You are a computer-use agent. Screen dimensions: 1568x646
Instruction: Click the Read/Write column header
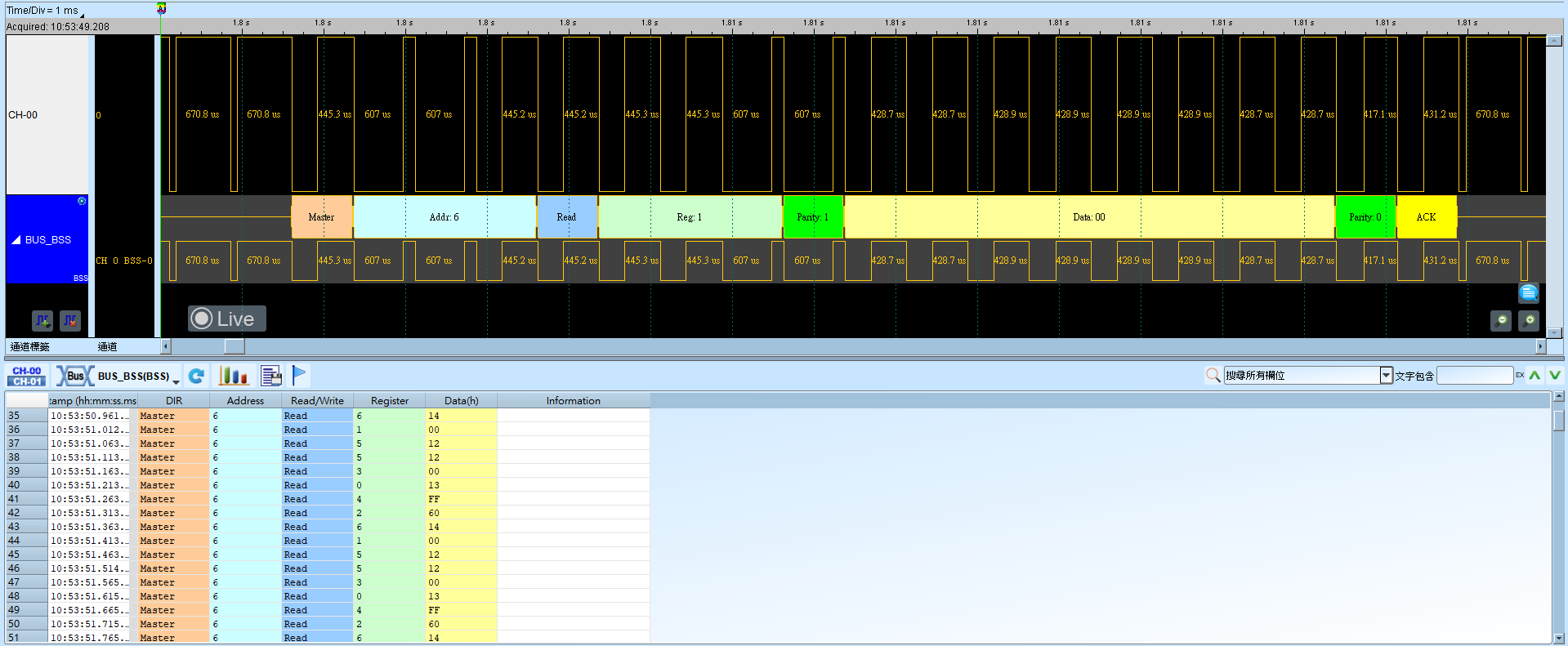tap(317, 401)
